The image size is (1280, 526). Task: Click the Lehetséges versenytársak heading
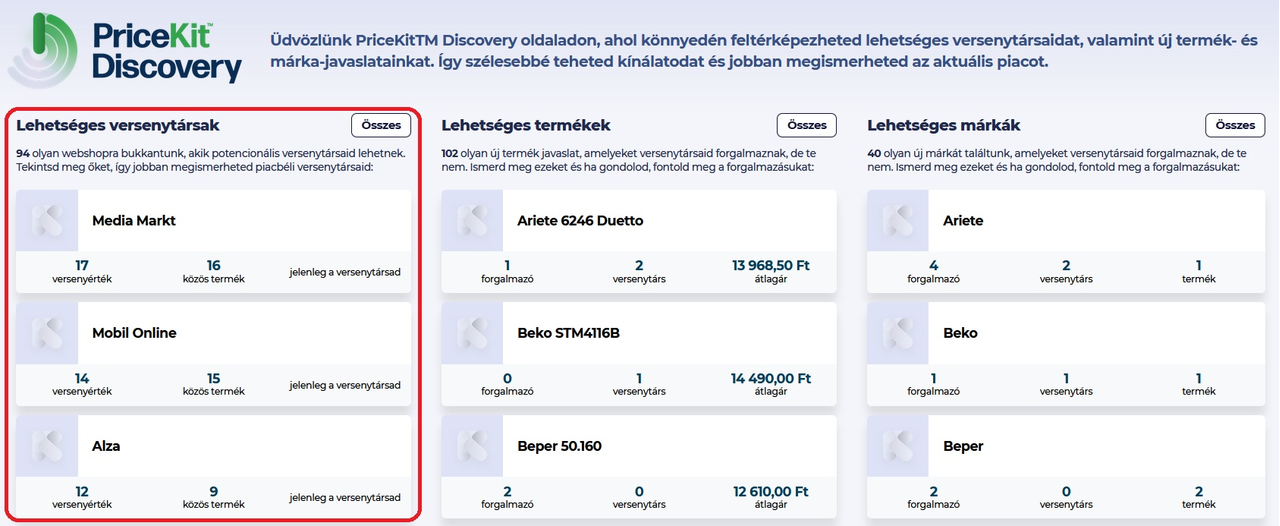(x=118, y=125)
